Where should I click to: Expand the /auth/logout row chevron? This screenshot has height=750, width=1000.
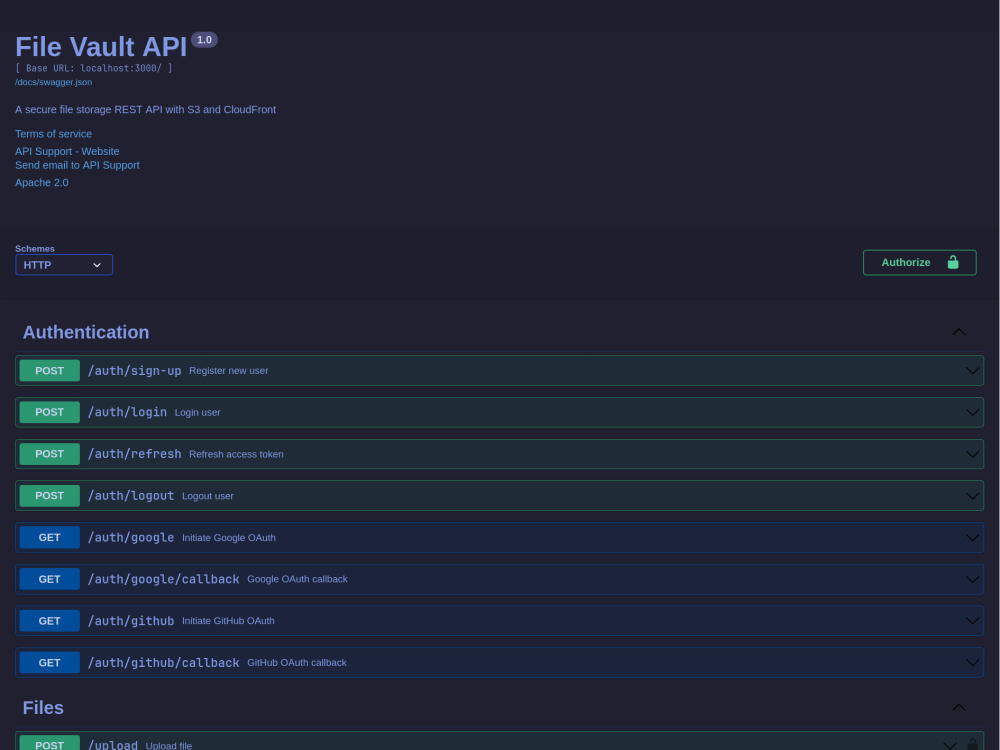tap(972, 496)
